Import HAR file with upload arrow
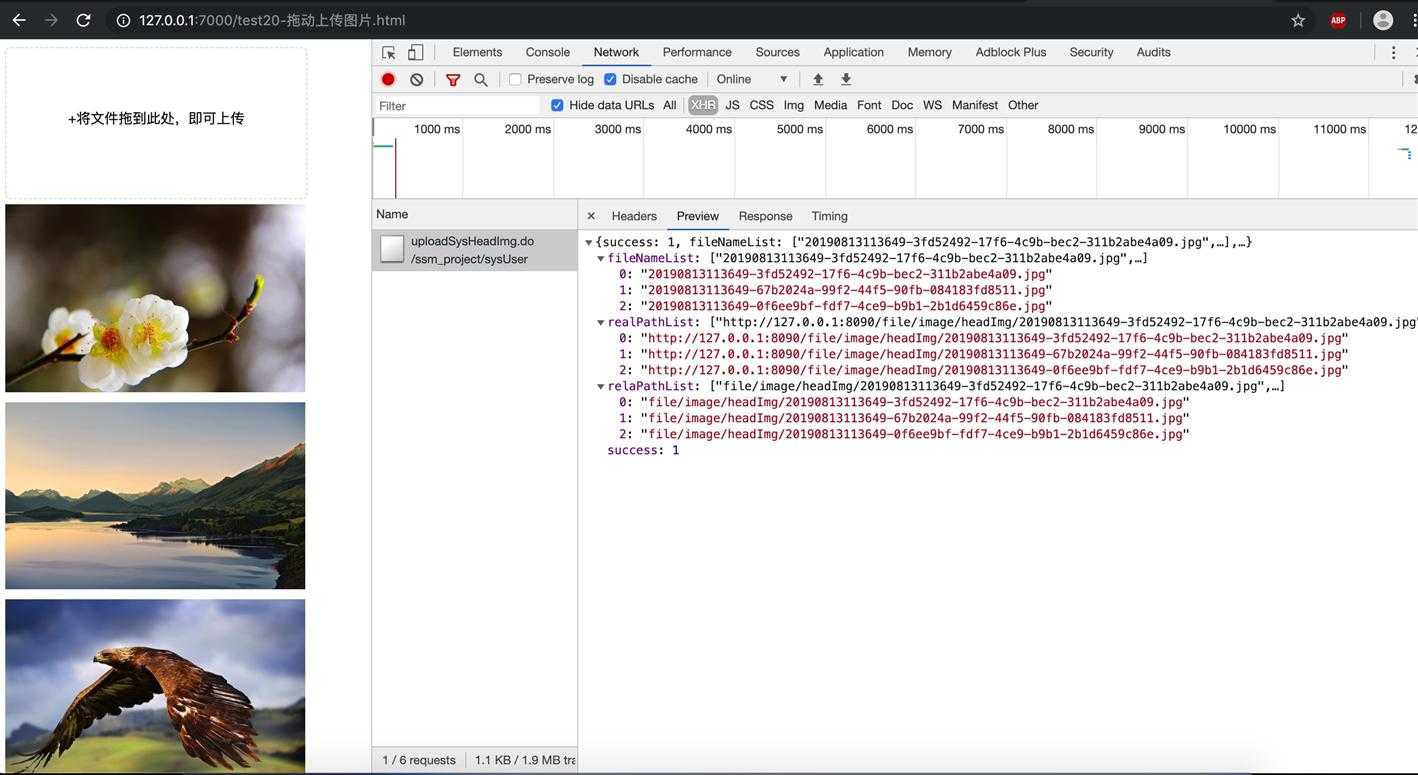The height and width of the screenshot is (775, 1418). [x=818, y=79]
